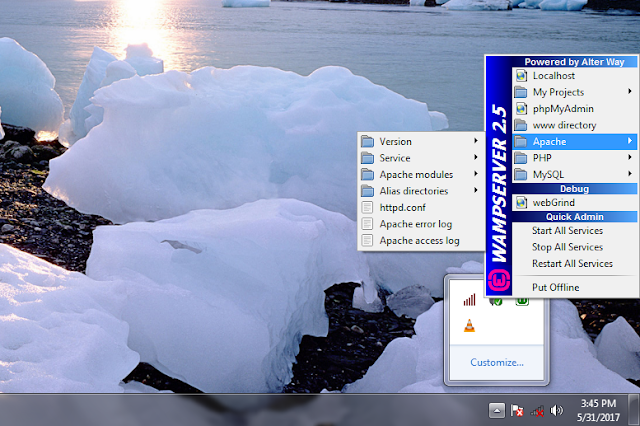Click the Action Center flag icon

pos(517,410)
